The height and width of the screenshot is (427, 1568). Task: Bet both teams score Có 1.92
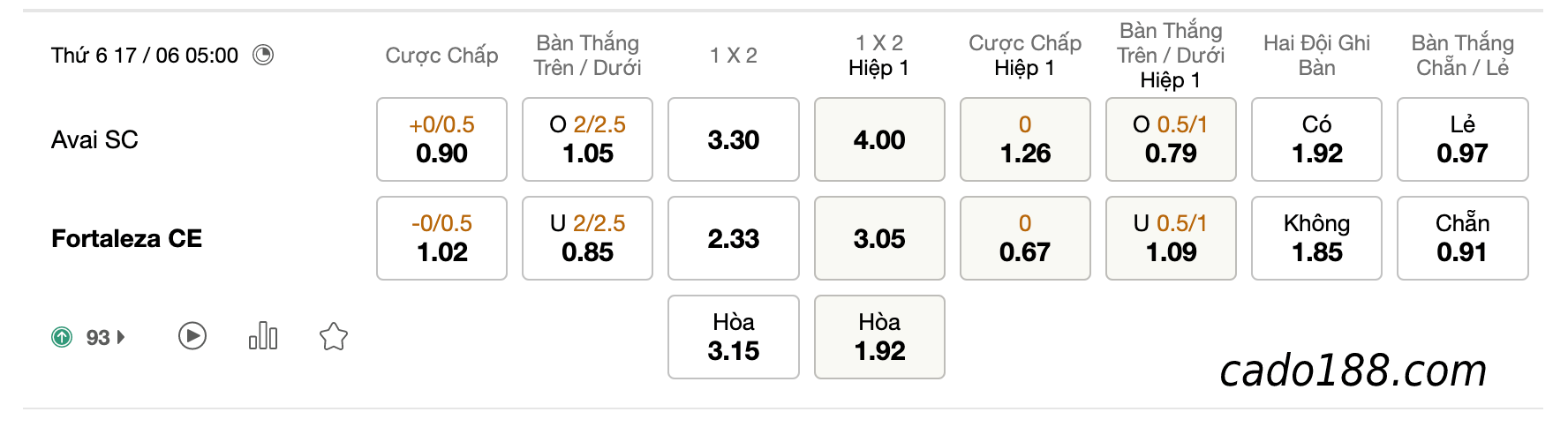[x=1316, y=139]
